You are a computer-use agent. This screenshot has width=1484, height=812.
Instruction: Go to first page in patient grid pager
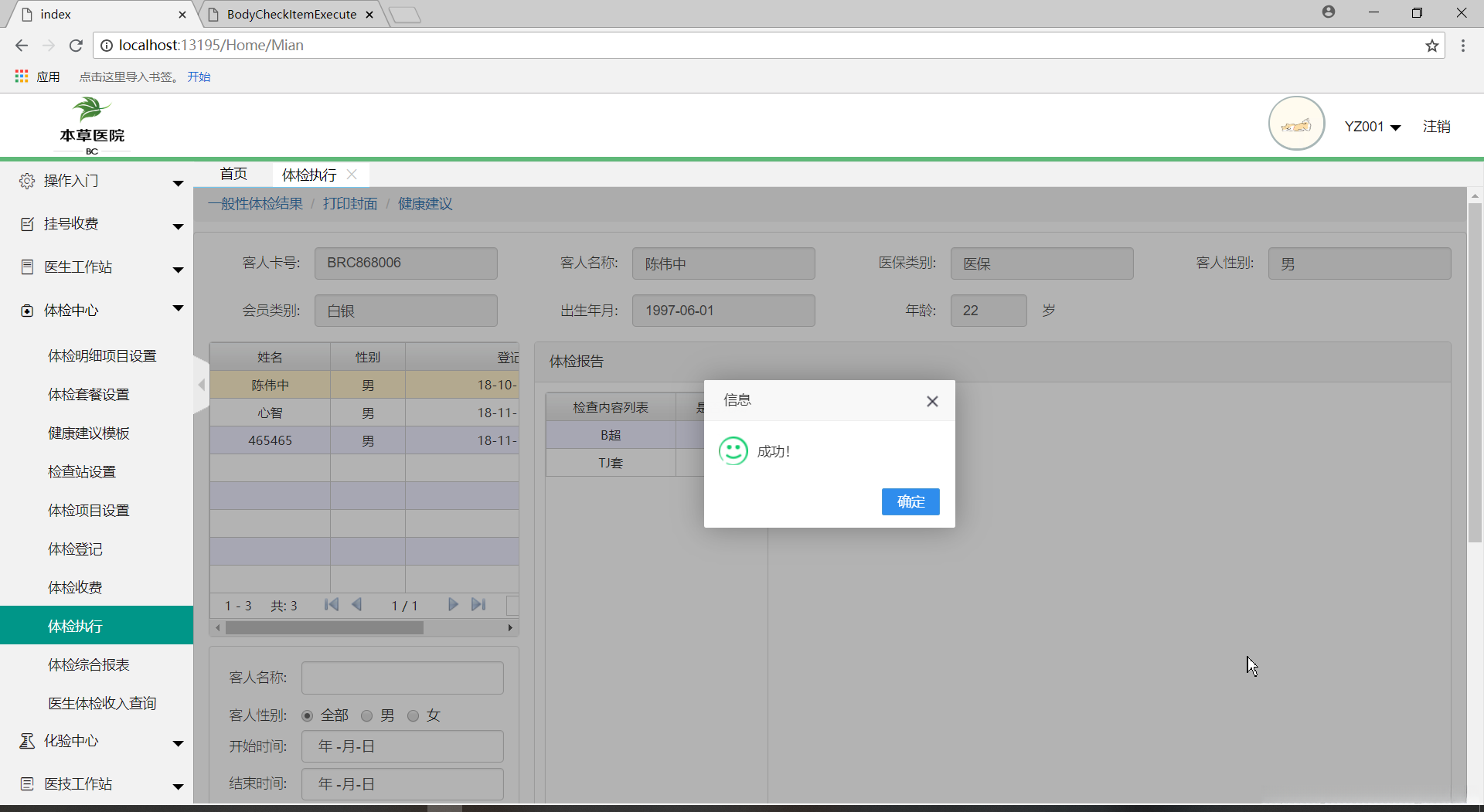tap(332, 605)
